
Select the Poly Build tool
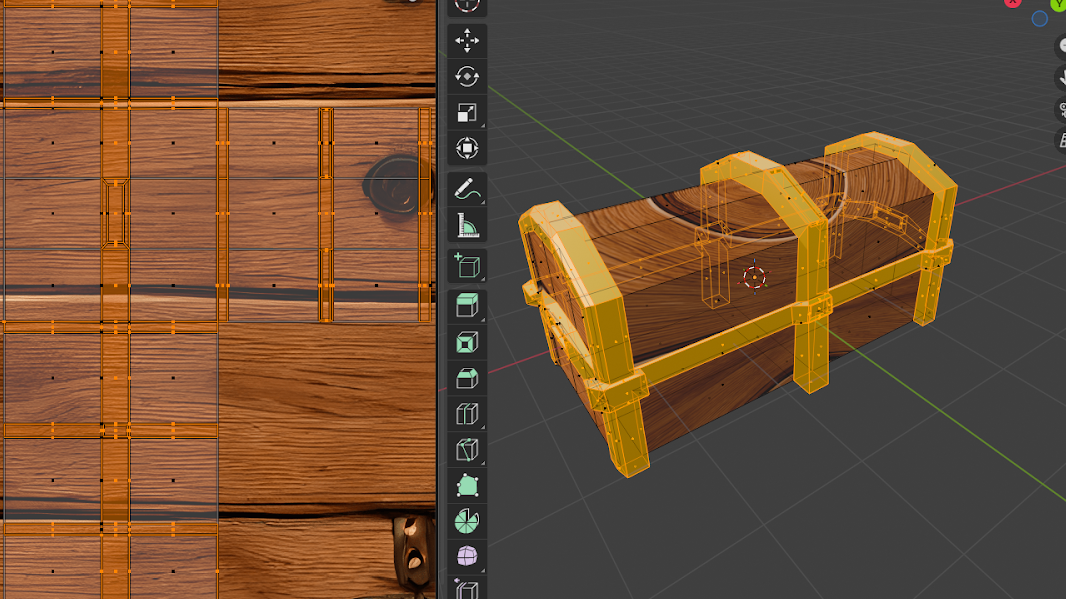tap(466, 487)
